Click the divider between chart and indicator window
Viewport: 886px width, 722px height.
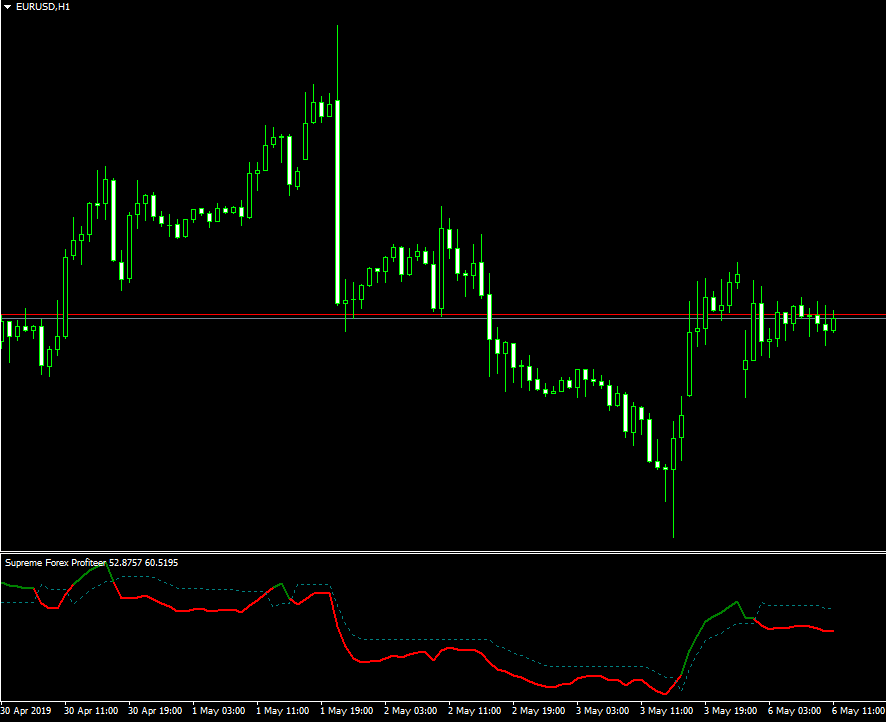443,551
